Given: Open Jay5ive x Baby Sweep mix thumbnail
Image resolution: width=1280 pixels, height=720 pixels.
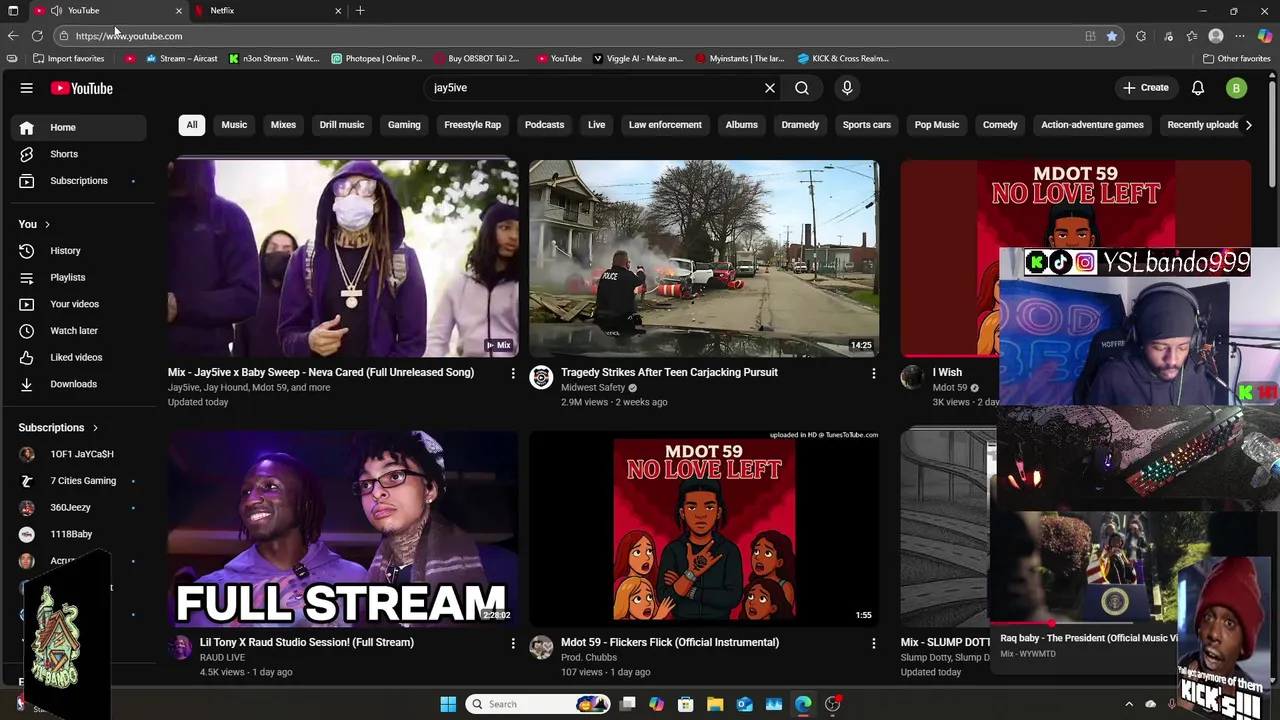Looking at the screenshot, I should pos(343,259).
